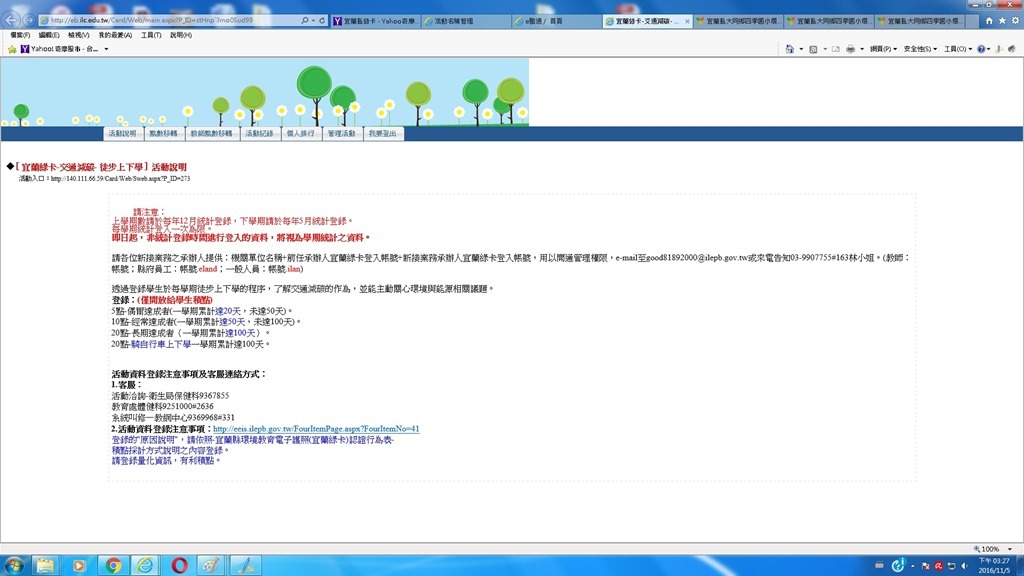Click the IE Home icon
Viewport: 1024px width, 576px height.
[x=988, y=20]
